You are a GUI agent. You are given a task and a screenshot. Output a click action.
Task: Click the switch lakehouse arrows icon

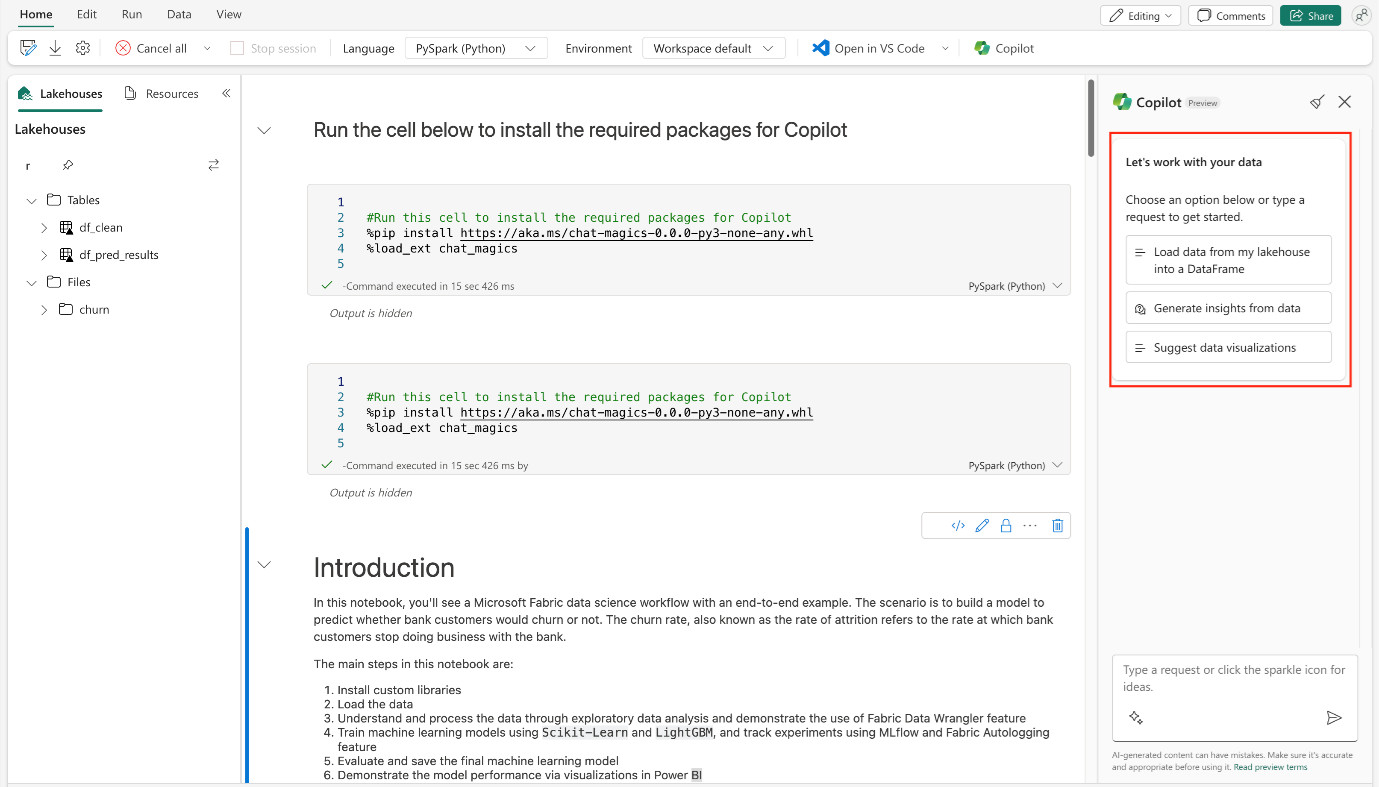pyautogui.click(x=213, y=165)
